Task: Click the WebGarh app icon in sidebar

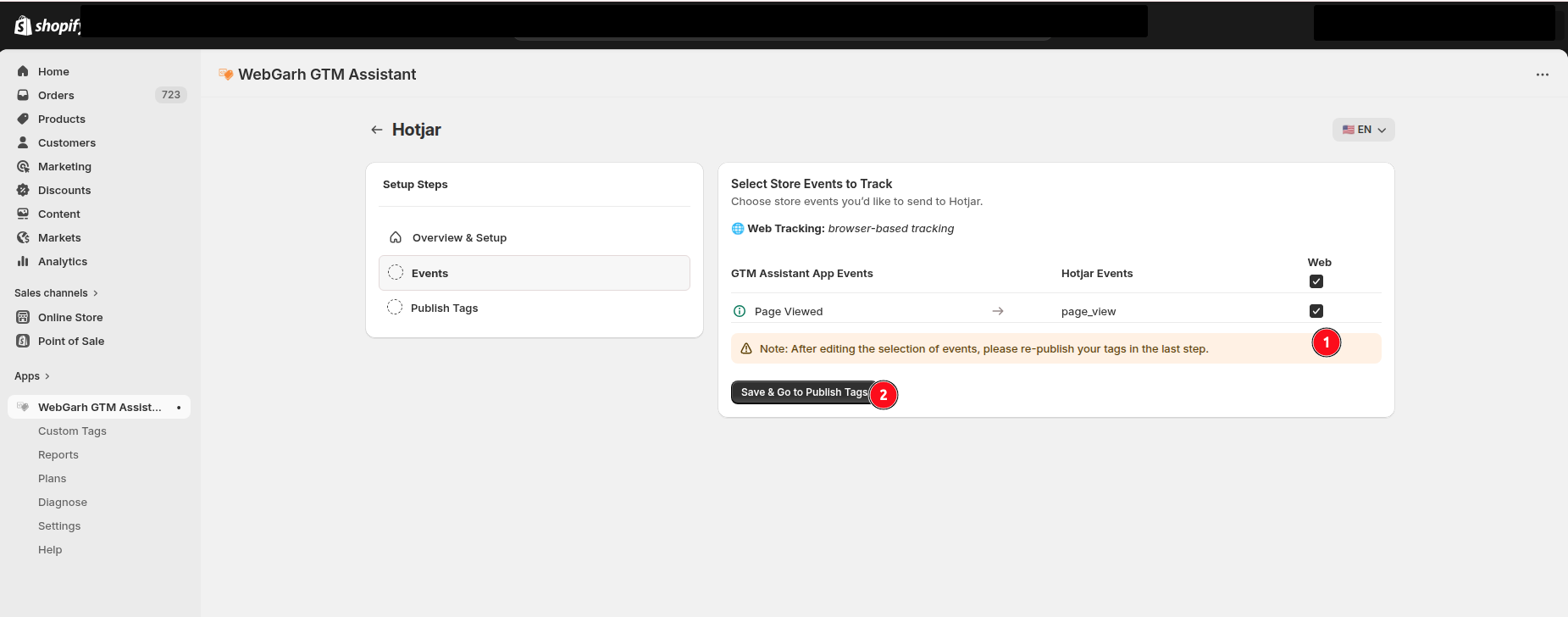Action: point(23,407)
